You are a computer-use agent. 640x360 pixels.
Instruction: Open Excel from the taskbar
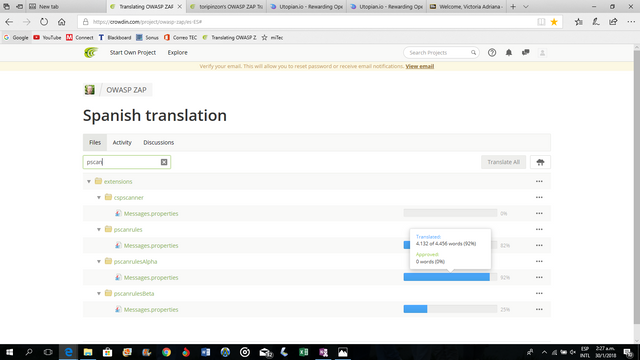tap(303, 352)
